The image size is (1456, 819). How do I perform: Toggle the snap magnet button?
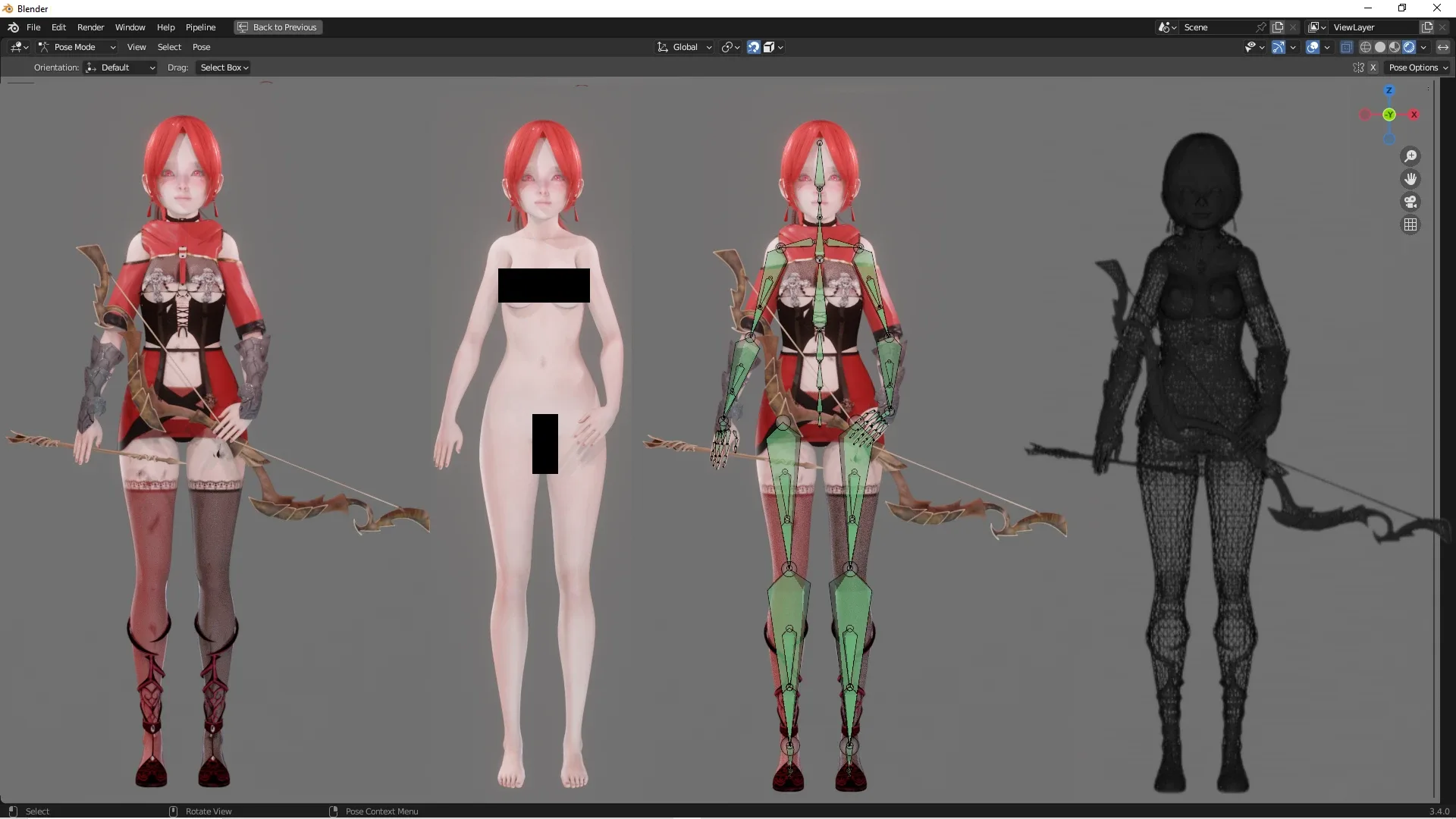point(753,47)
